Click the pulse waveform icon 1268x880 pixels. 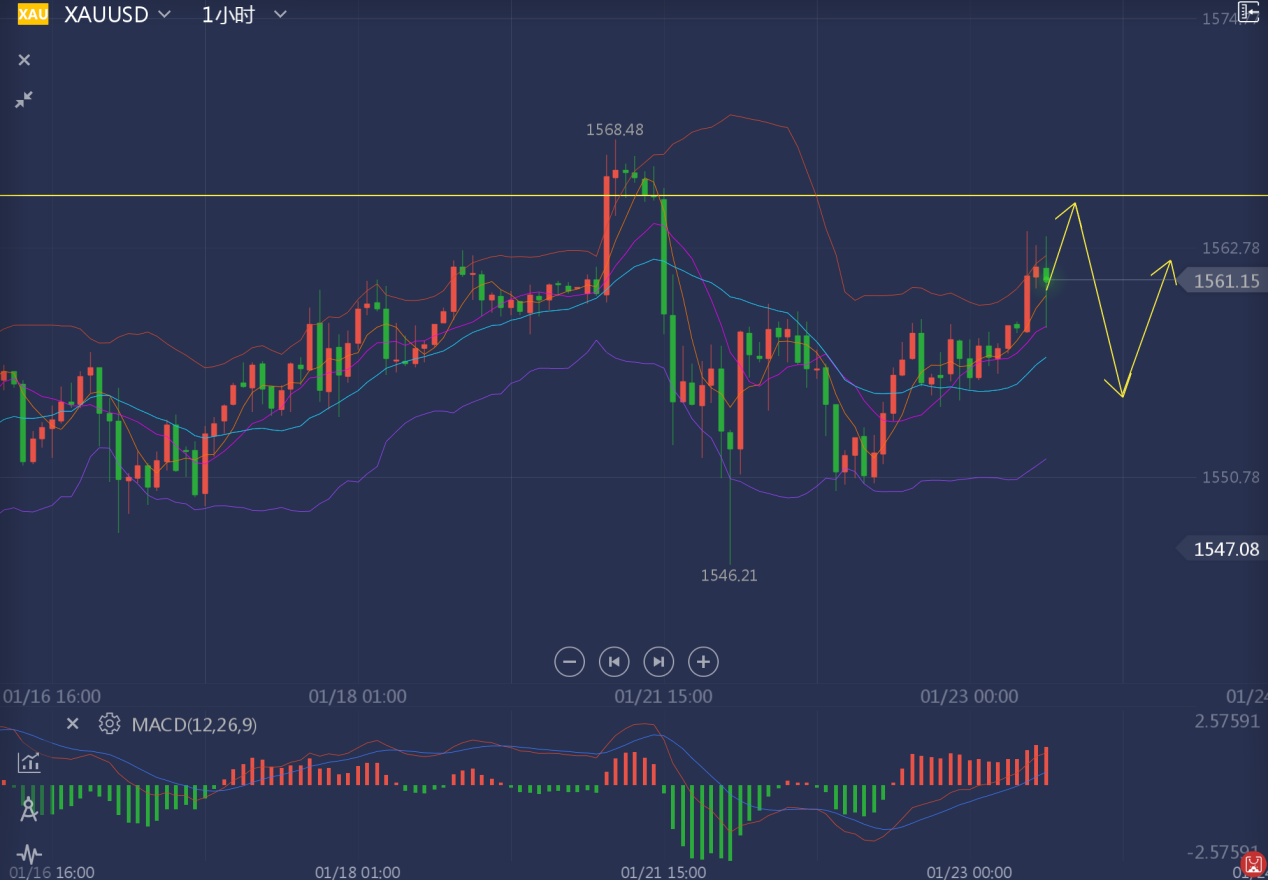point(29,854)
